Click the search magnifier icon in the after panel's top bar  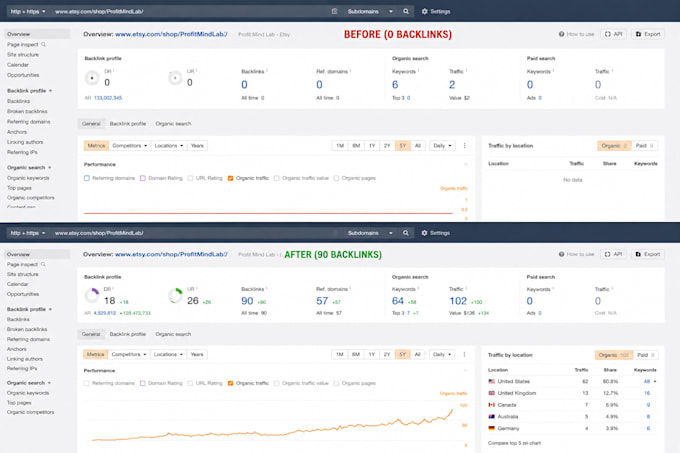coord(405,233)
